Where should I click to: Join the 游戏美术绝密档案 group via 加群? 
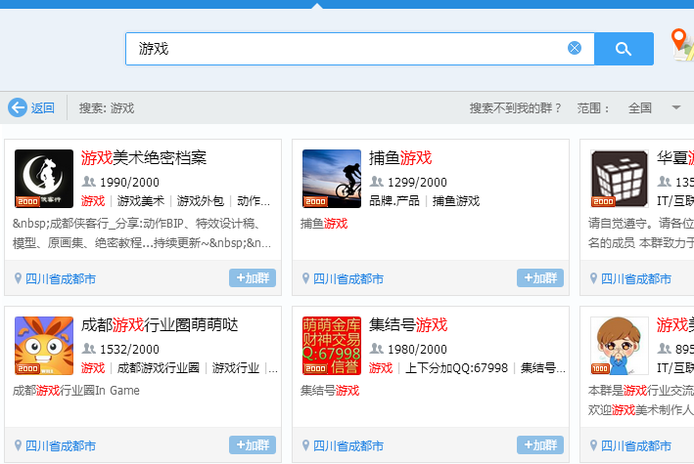(252, 278)
